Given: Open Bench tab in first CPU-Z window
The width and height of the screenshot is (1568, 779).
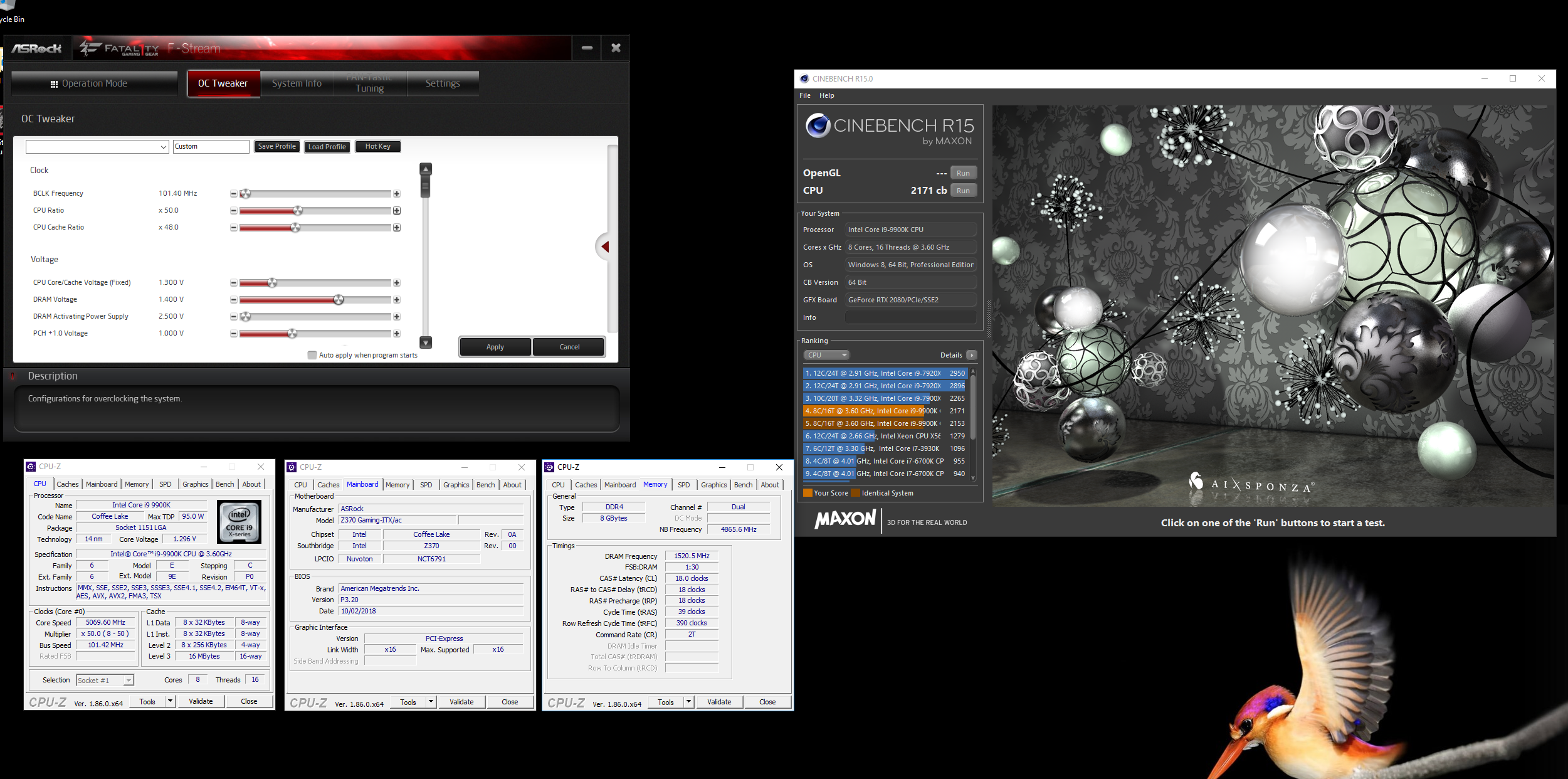Looking at the screenshot, I should coord(225,484).
